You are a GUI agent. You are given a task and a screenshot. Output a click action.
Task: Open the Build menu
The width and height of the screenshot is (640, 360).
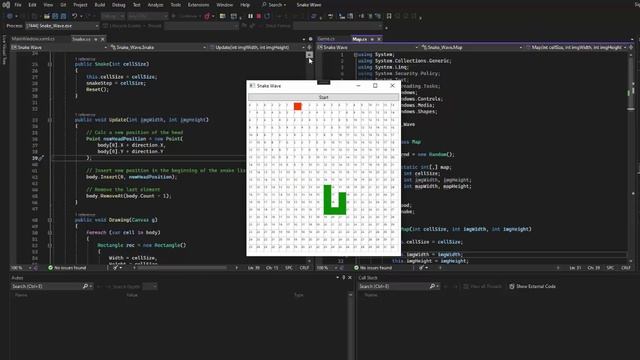click(100, 5)
